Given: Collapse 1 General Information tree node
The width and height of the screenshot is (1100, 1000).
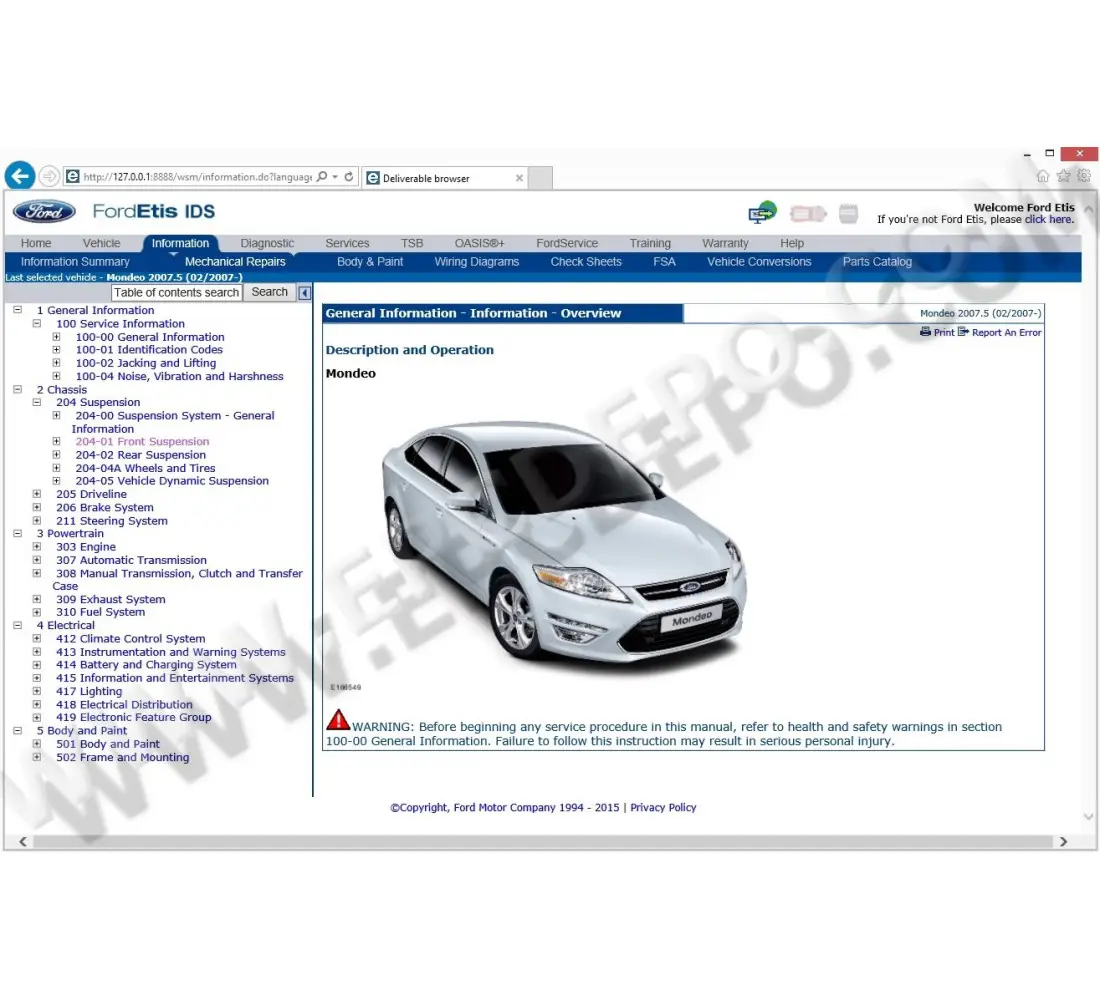Looking at the screenshot, I should (18, 309).
